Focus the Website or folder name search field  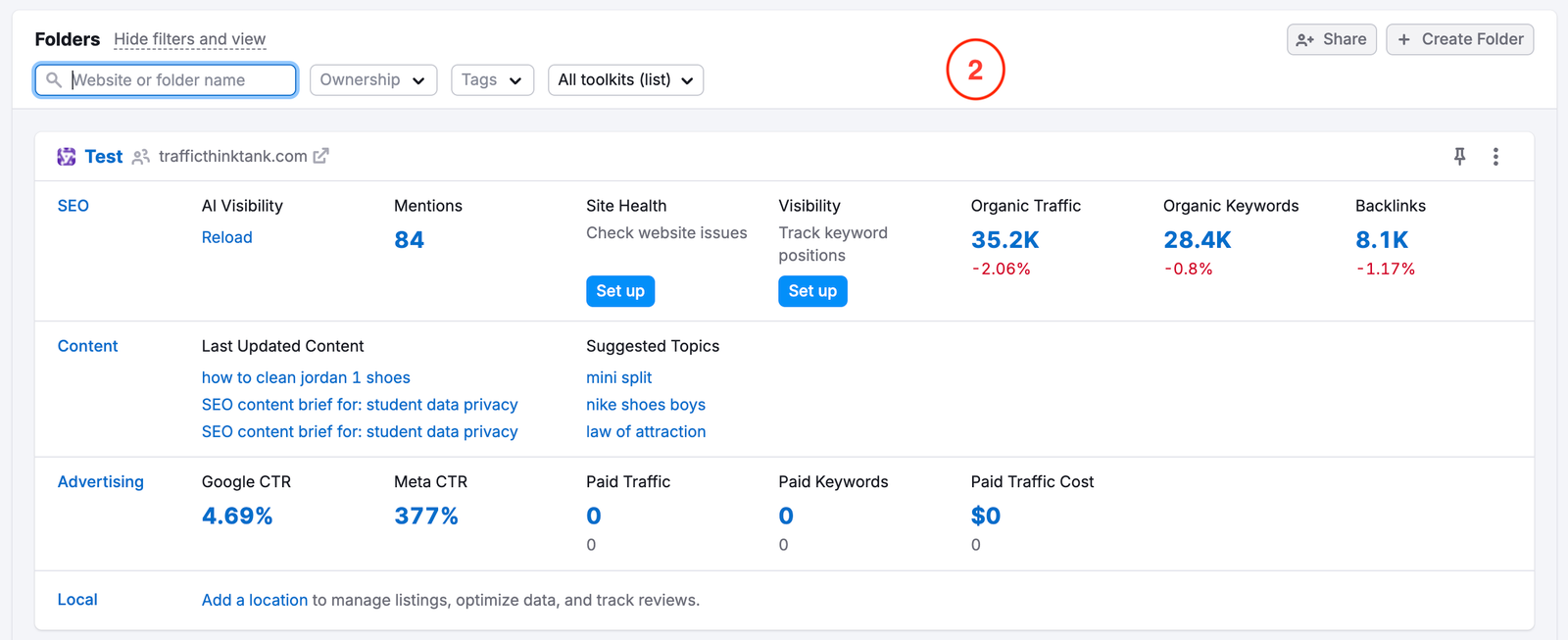[176, 80]
